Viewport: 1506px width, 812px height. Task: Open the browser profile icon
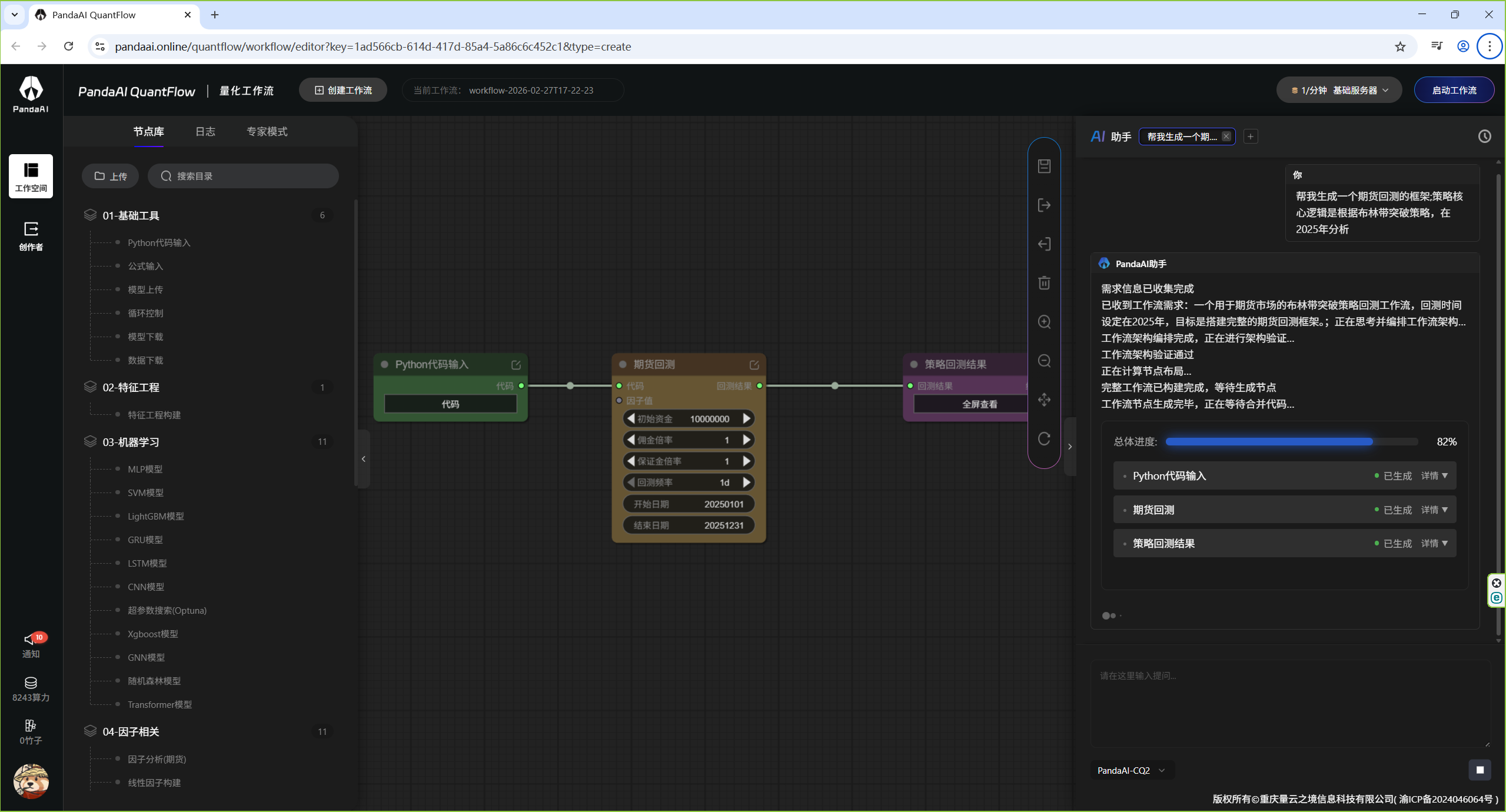click(1463, 46)
